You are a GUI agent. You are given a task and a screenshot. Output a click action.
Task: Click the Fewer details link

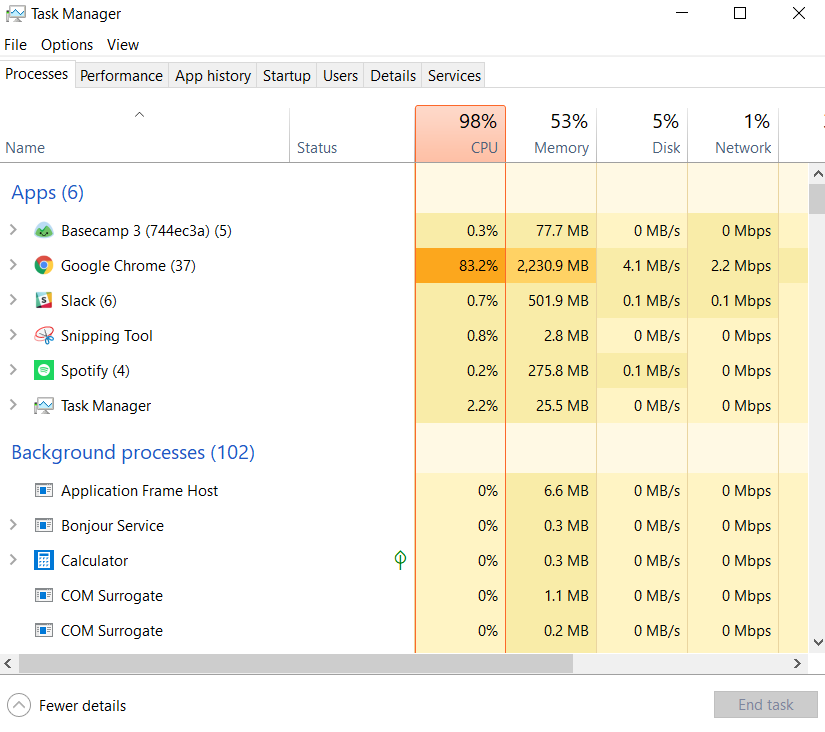(x=83, y=706)
